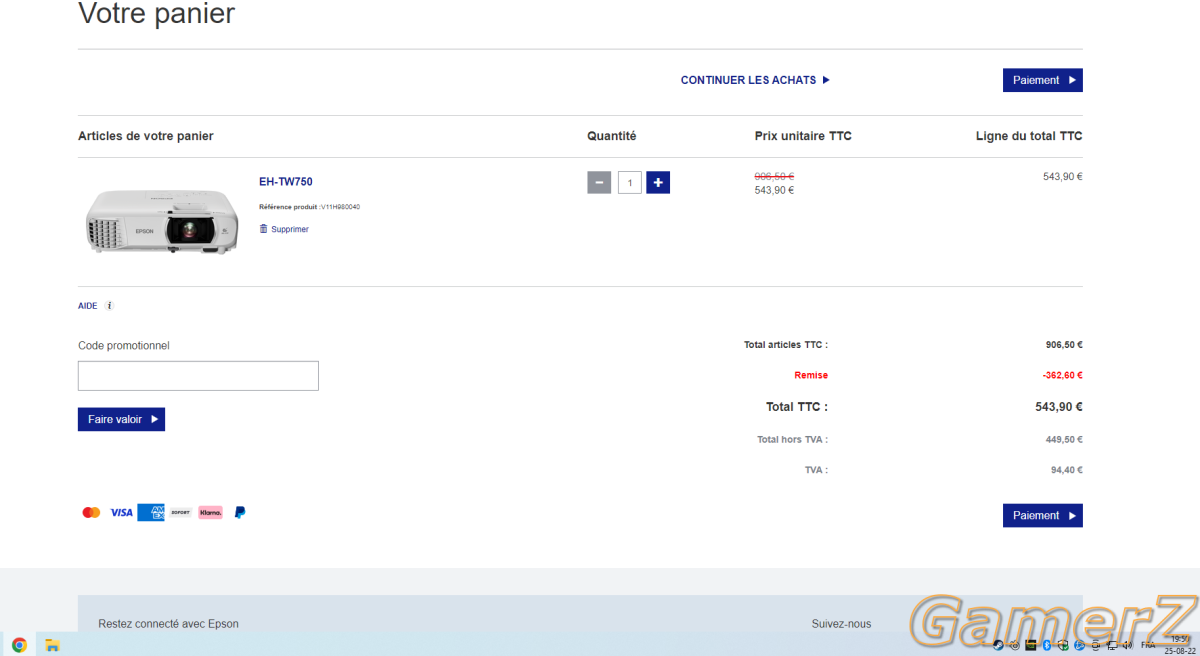Viewport: 1200px width, 656px height.
Task: Click the Klarna payment logo
Action: click(210, 512)
